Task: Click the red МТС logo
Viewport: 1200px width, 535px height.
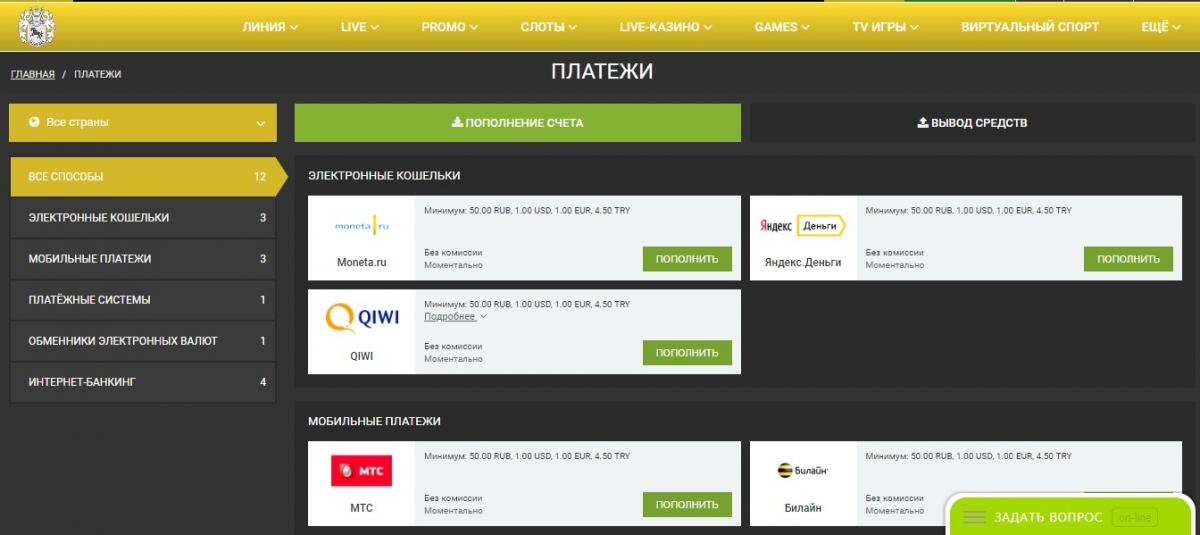Action: [361, 471]
